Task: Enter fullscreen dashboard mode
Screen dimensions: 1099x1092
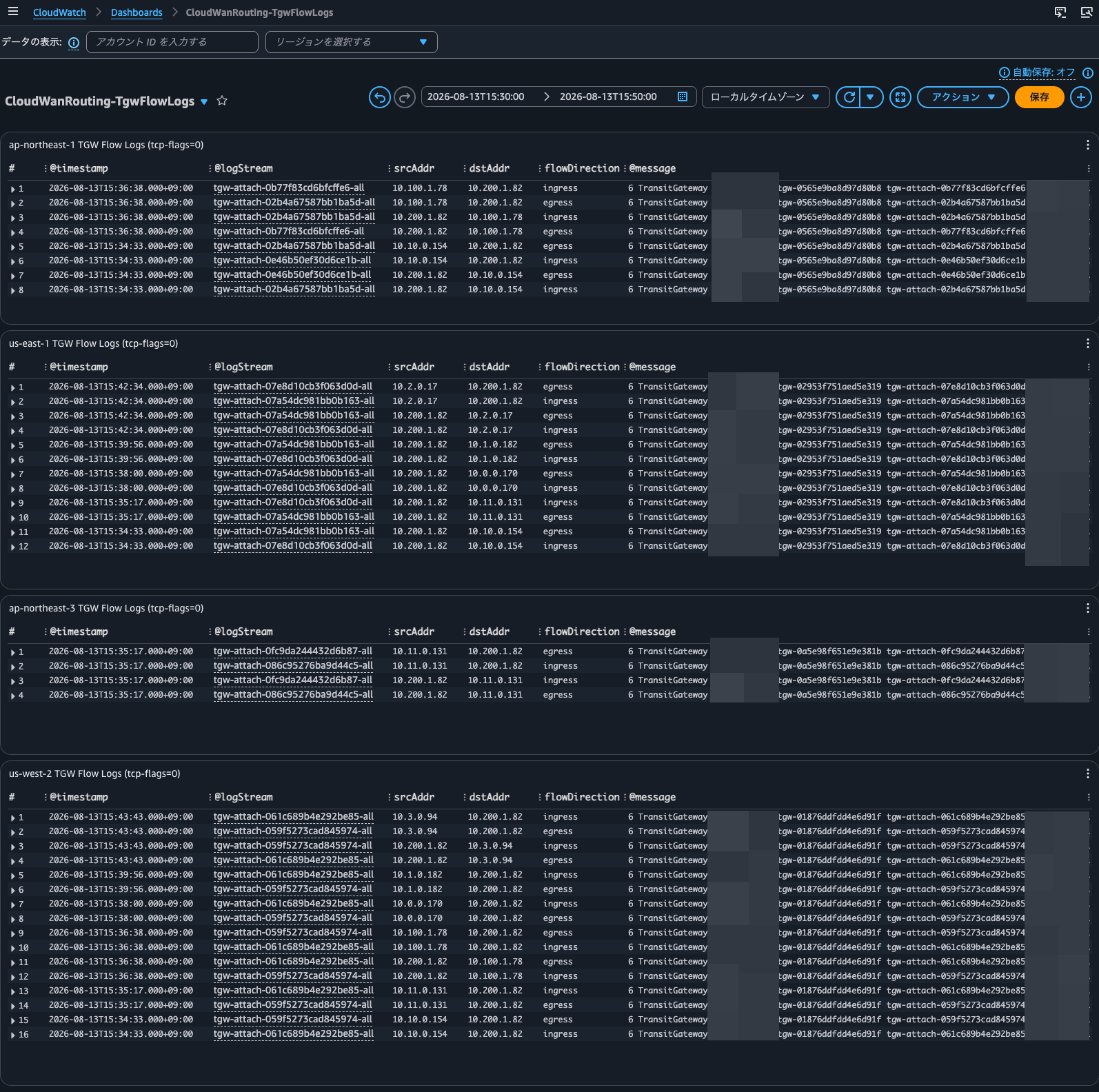Action: pos(900,97)
